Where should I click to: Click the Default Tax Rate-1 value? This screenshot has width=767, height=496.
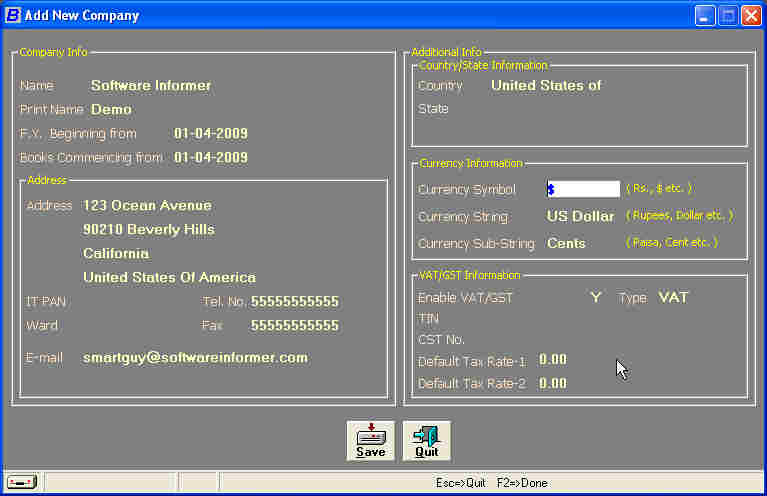pyautogui.click(x=553, y=359)
